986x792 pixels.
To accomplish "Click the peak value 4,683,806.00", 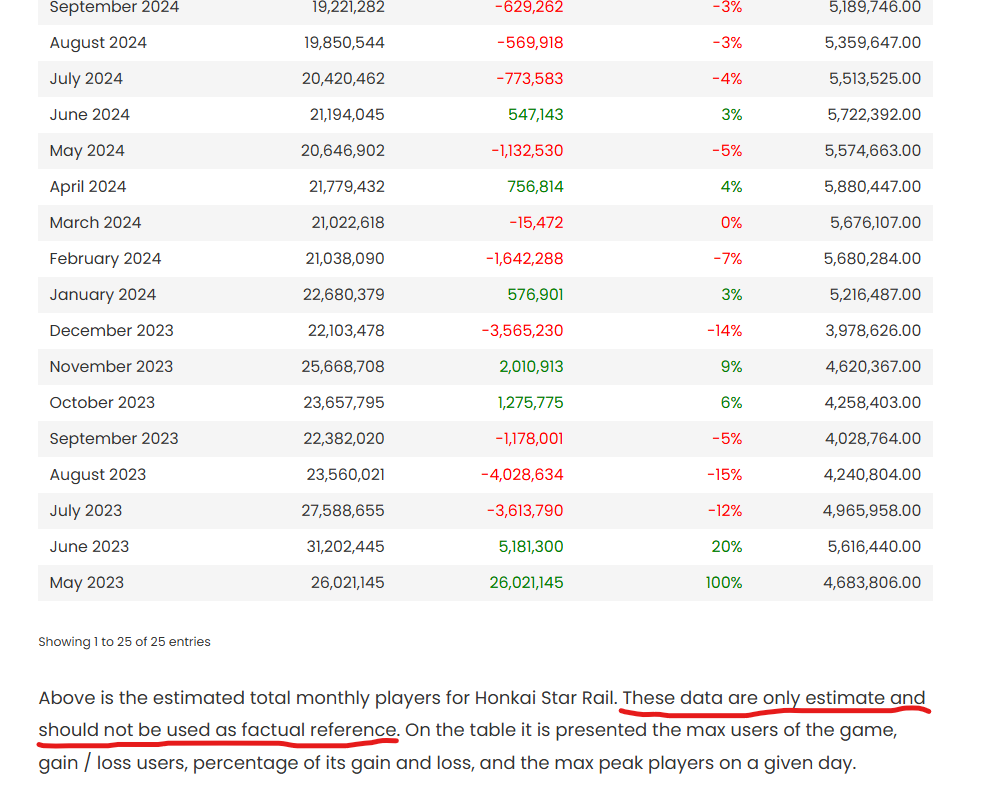I will pyautogui.click(x=872, y=583).
